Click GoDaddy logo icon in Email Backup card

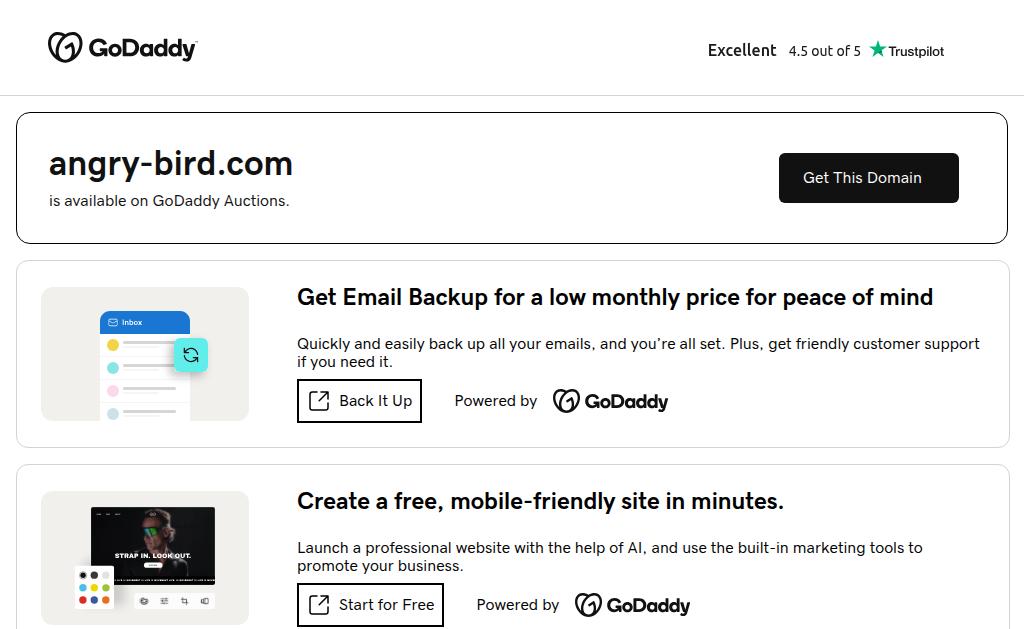[x=566, y=401]
